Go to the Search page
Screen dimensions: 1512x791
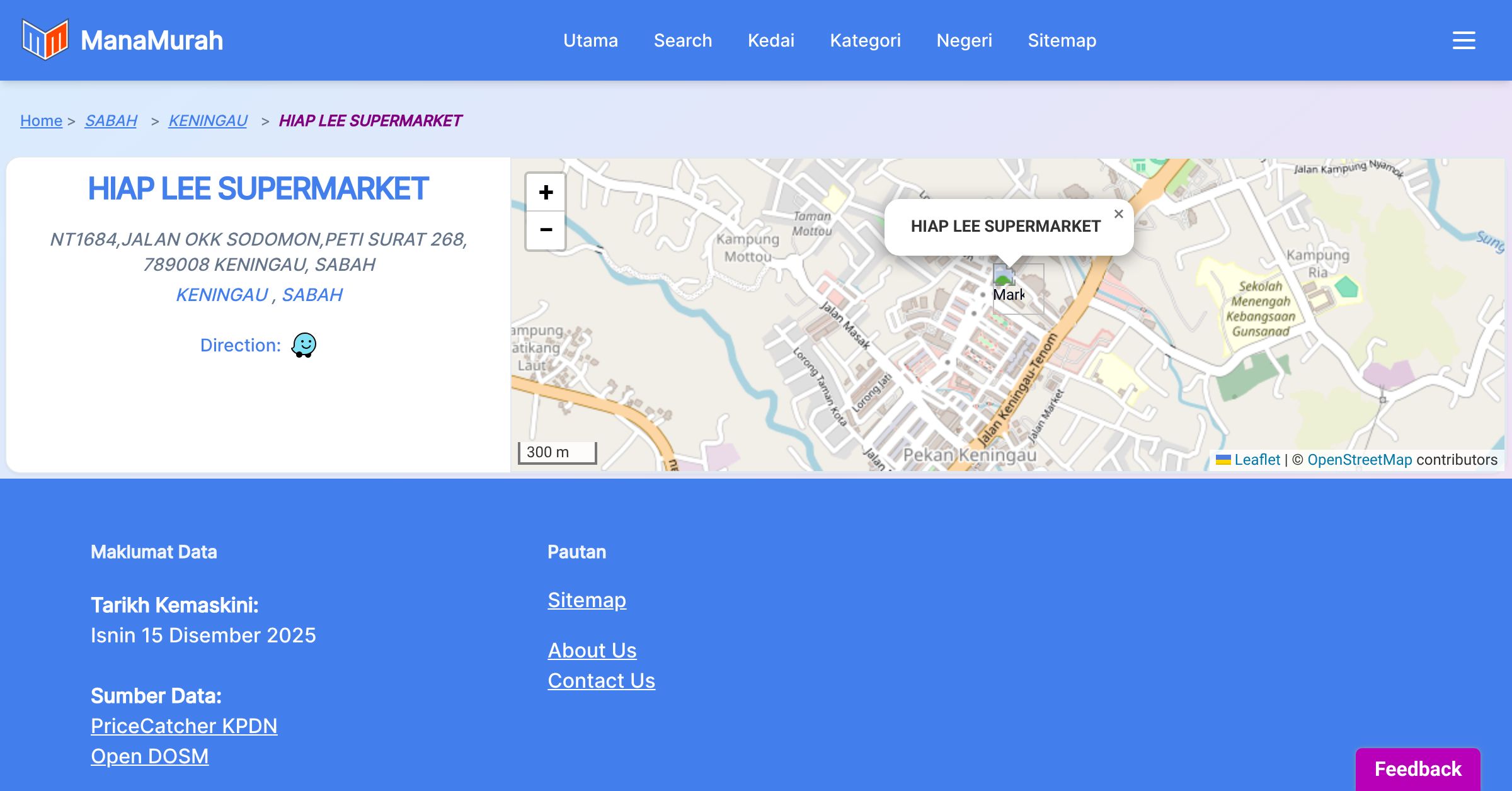click(x=683, y=40)
